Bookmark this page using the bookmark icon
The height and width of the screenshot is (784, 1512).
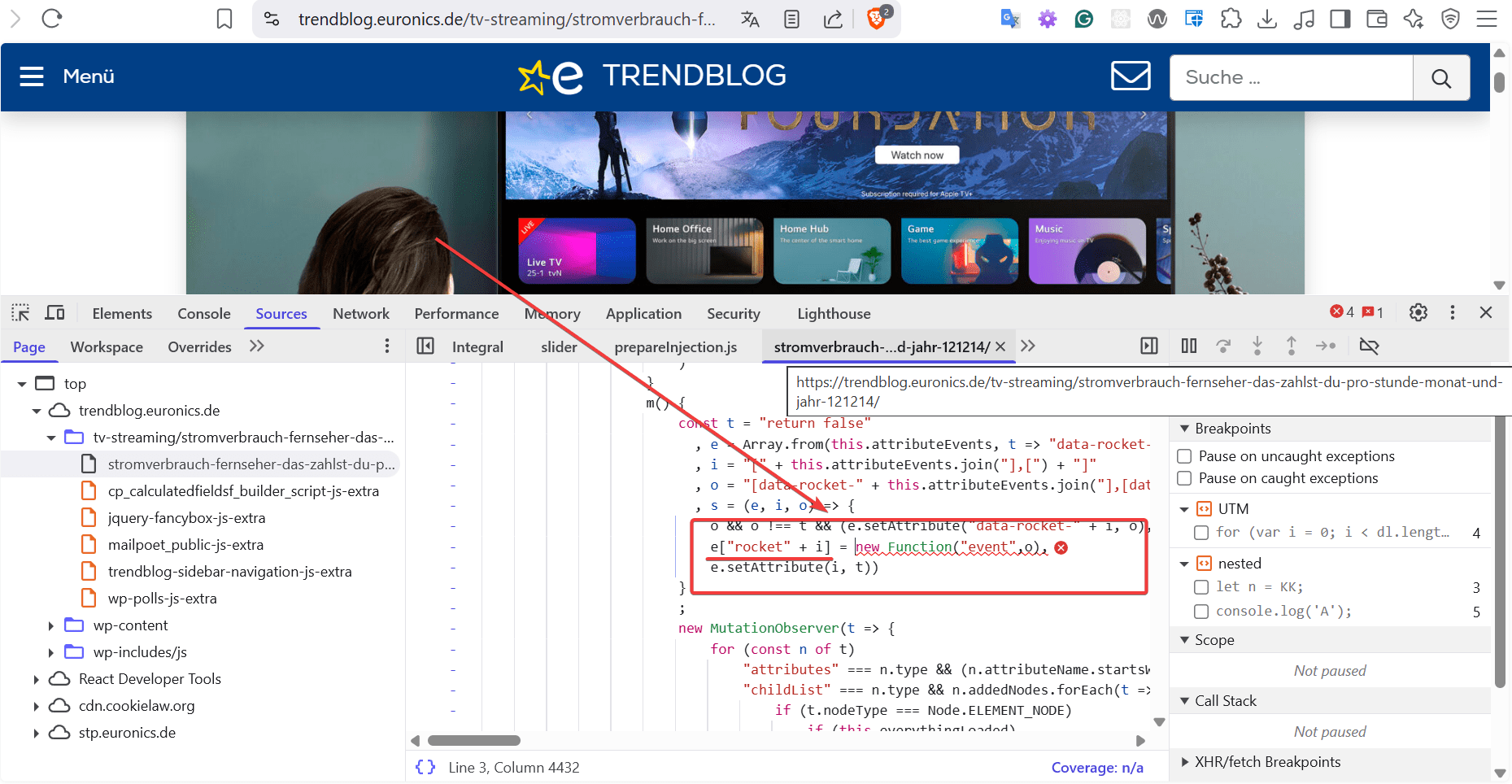[x=224, y=19]
